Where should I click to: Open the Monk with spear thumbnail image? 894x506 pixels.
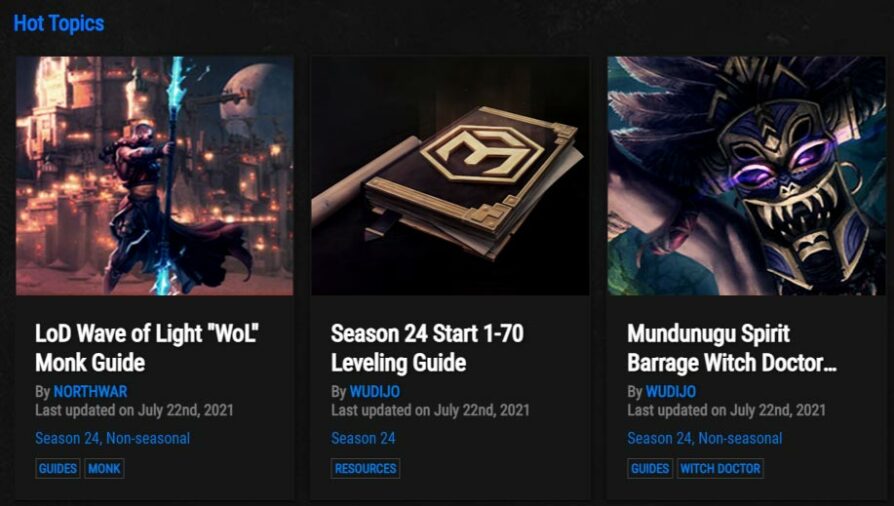point(155,176)
